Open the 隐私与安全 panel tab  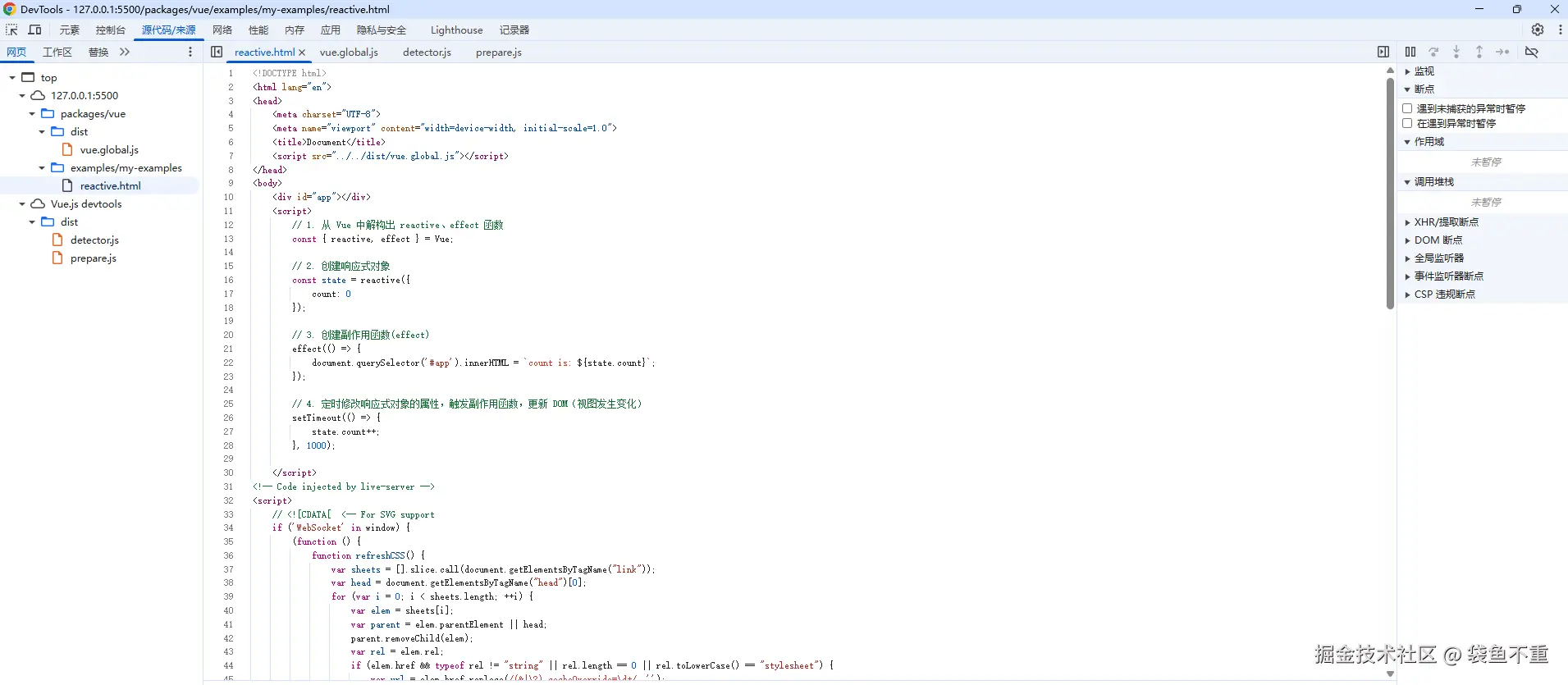pyautogui.click(x=382, y=30)
